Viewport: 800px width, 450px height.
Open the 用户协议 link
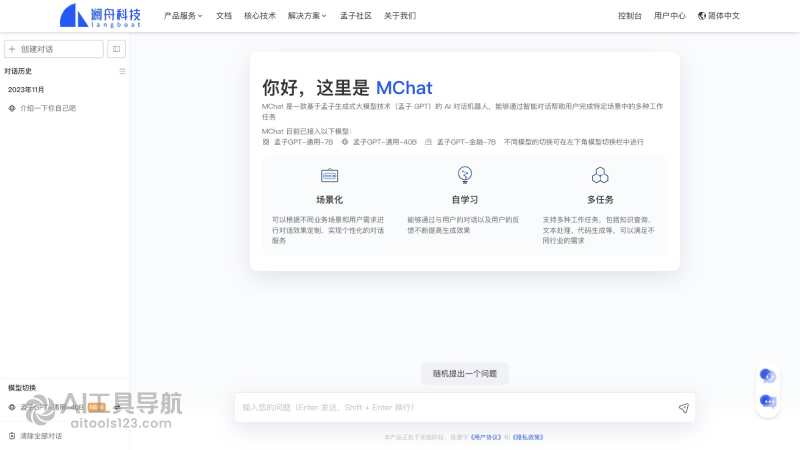[486, 437]
